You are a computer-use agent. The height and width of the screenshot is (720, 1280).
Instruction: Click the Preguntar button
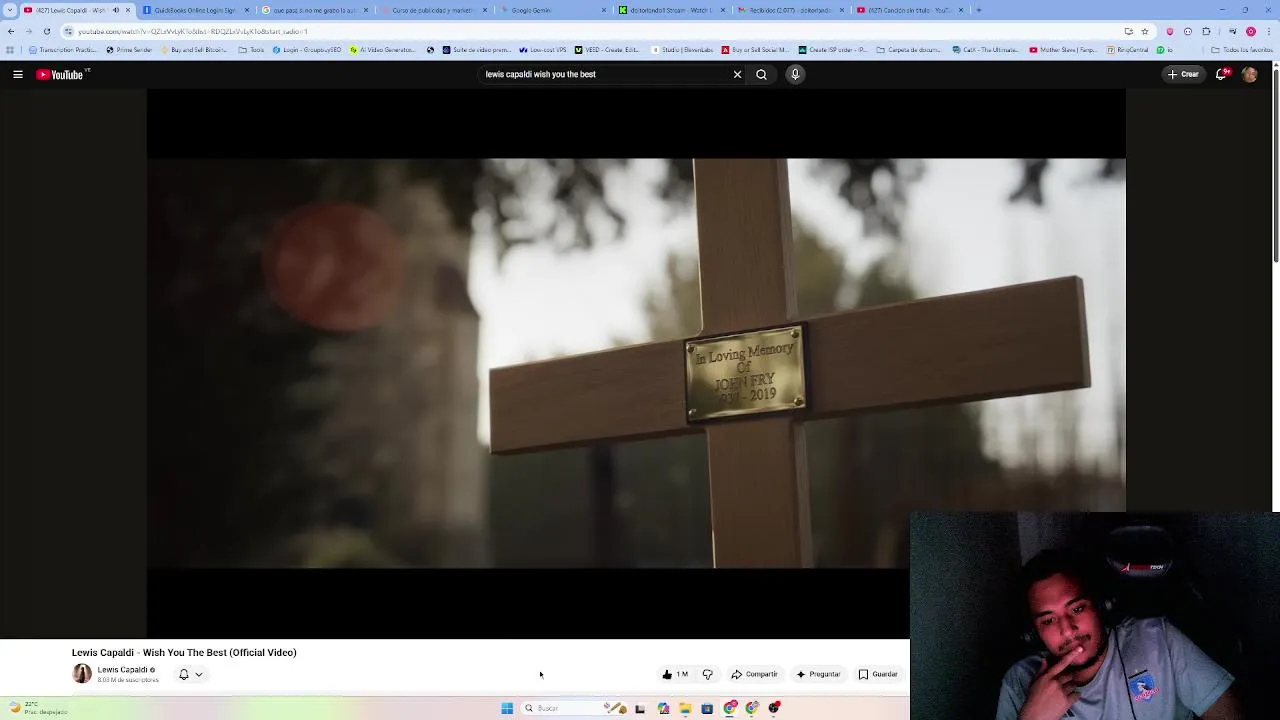tap(818, 674)
